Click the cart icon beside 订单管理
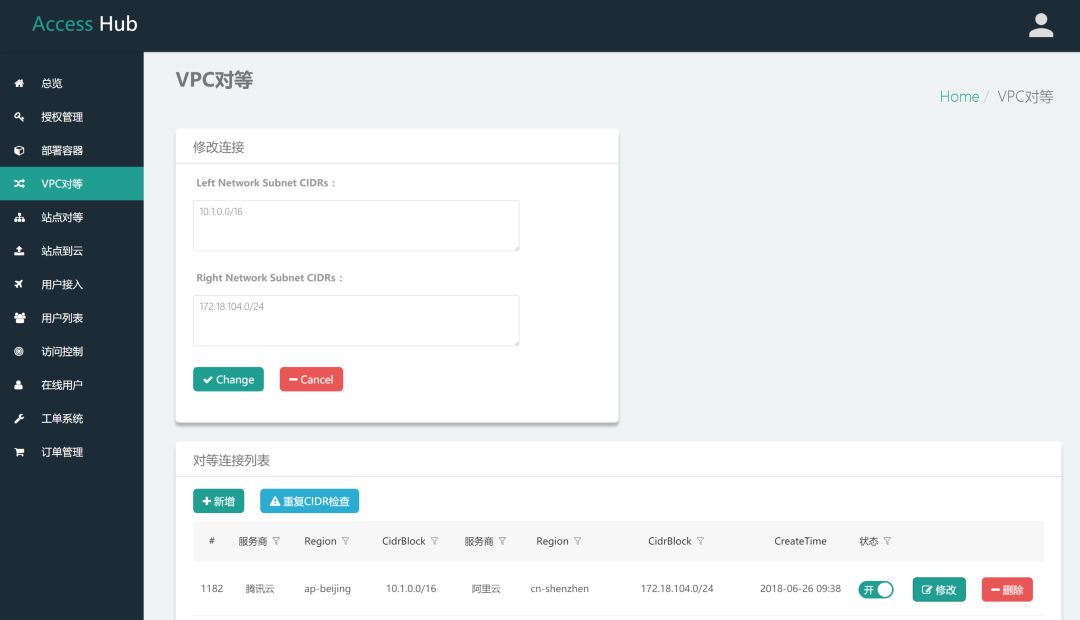 [19, 452]
